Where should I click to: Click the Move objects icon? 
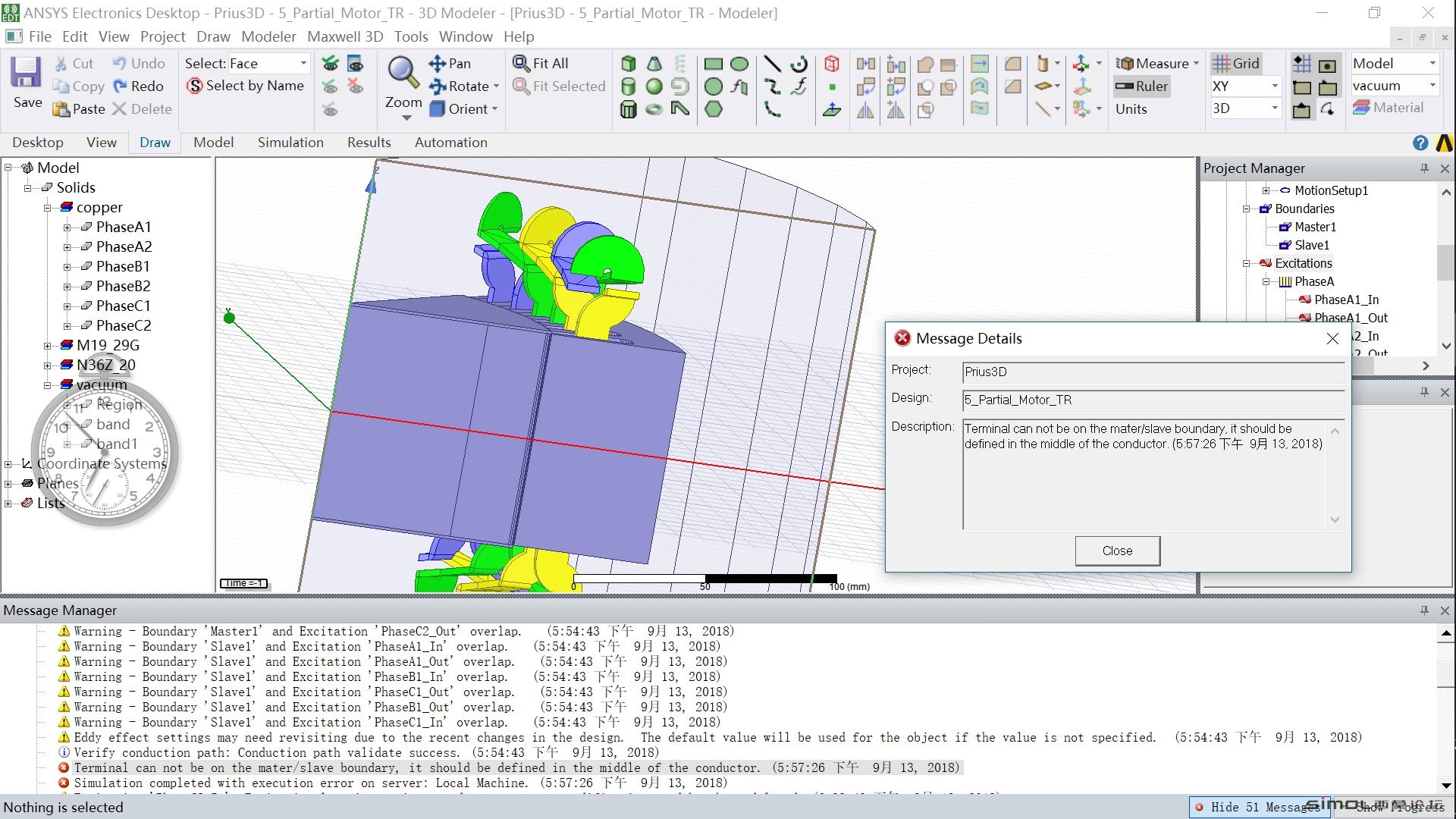pos(865,64)
